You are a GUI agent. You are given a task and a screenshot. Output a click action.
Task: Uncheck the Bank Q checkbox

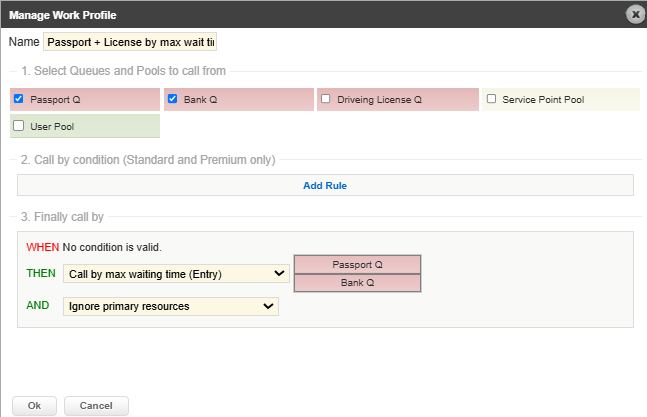click(172, 99)
